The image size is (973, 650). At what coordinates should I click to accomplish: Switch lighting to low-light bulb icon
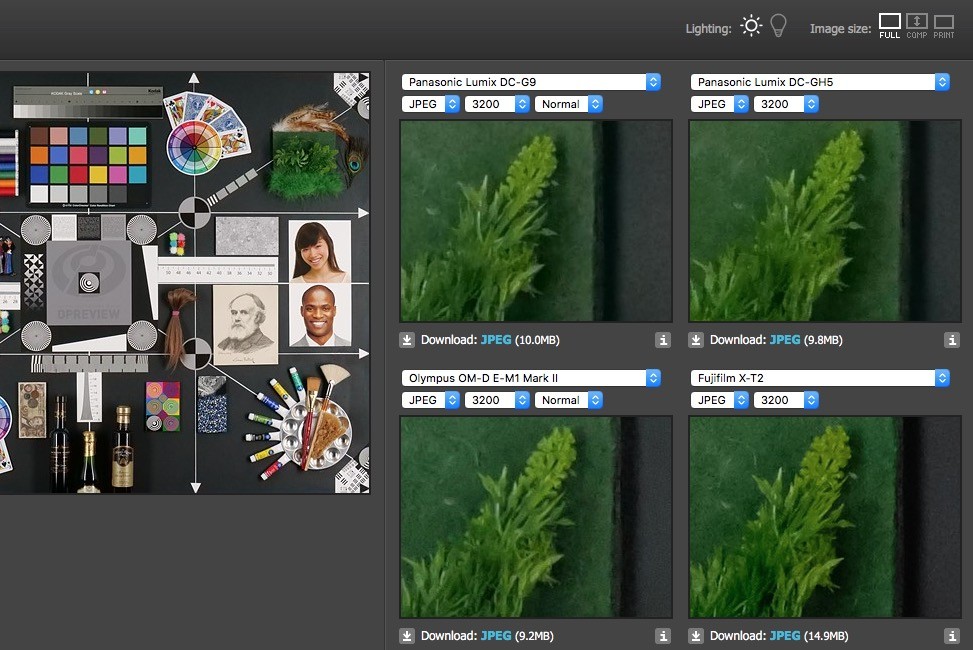point(778,26)
